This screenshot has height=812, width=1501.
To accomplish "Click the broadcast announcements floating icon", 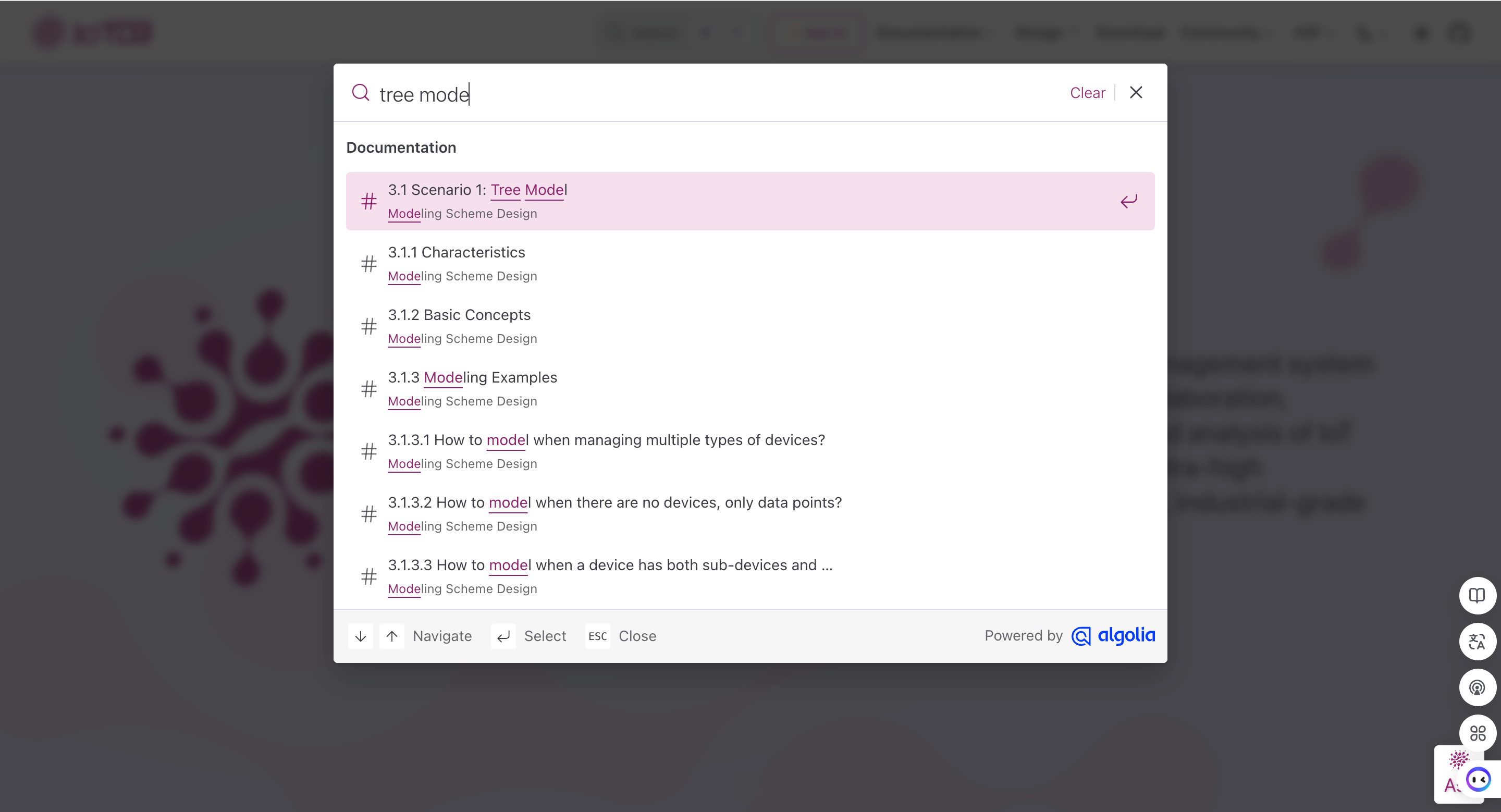I will [1477, 687].
